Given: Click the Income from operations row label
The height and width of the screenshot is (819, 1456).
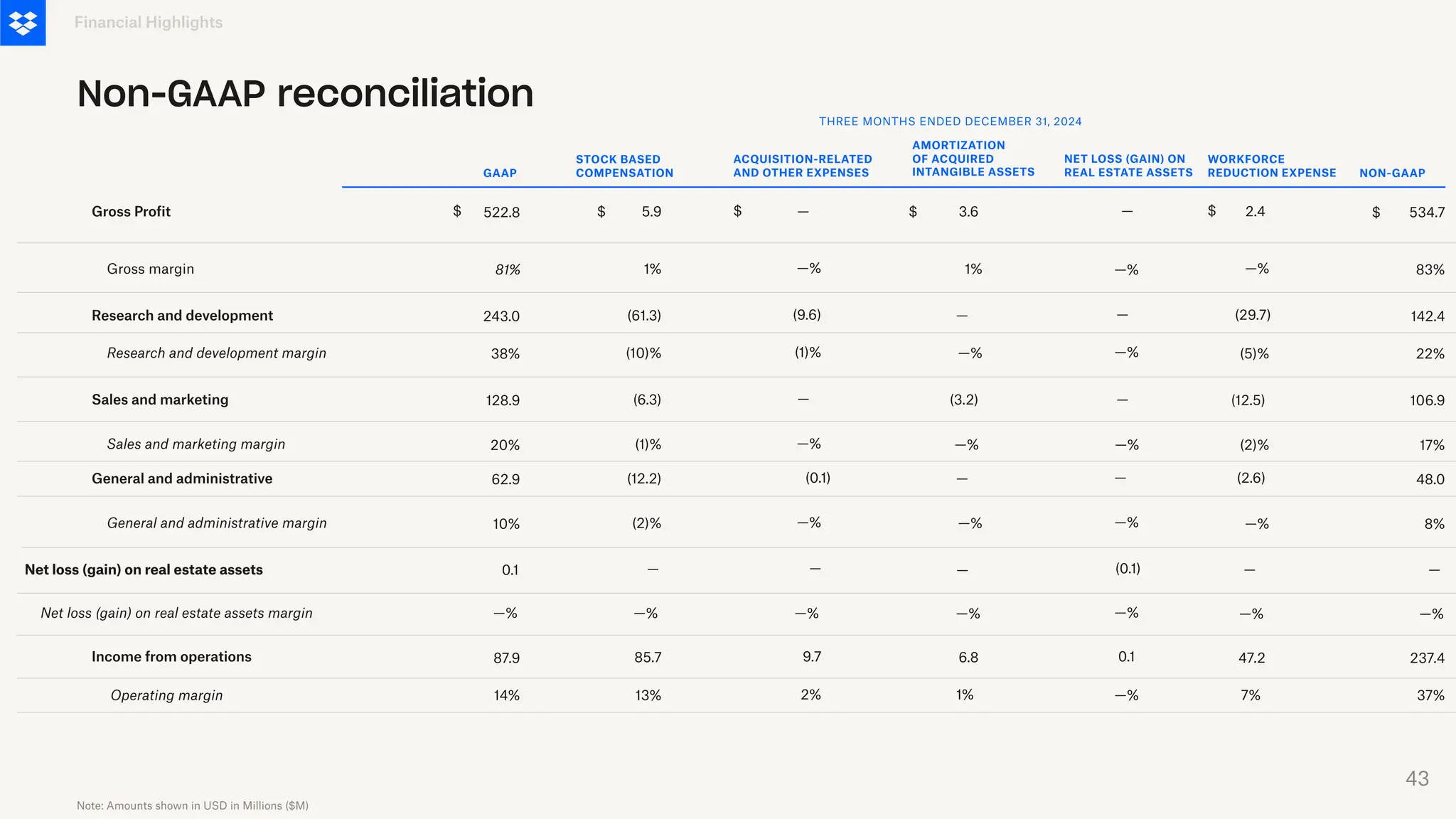Looking at the screenshot, I should click(x=171, y=657).
